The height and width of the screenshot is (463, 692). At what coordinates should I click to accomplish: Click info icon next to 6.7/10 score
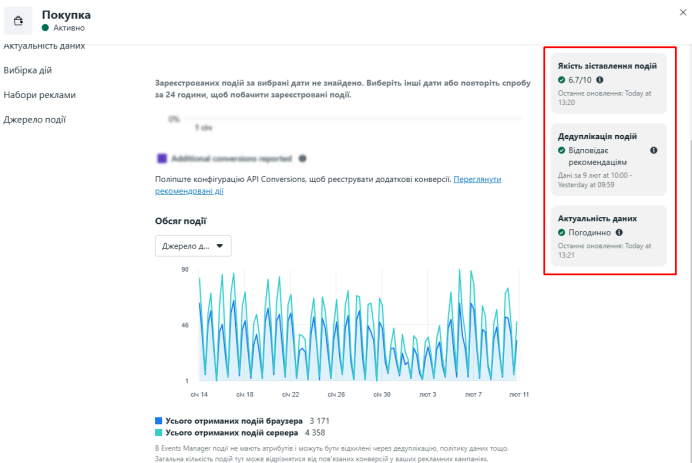point(600,80)
